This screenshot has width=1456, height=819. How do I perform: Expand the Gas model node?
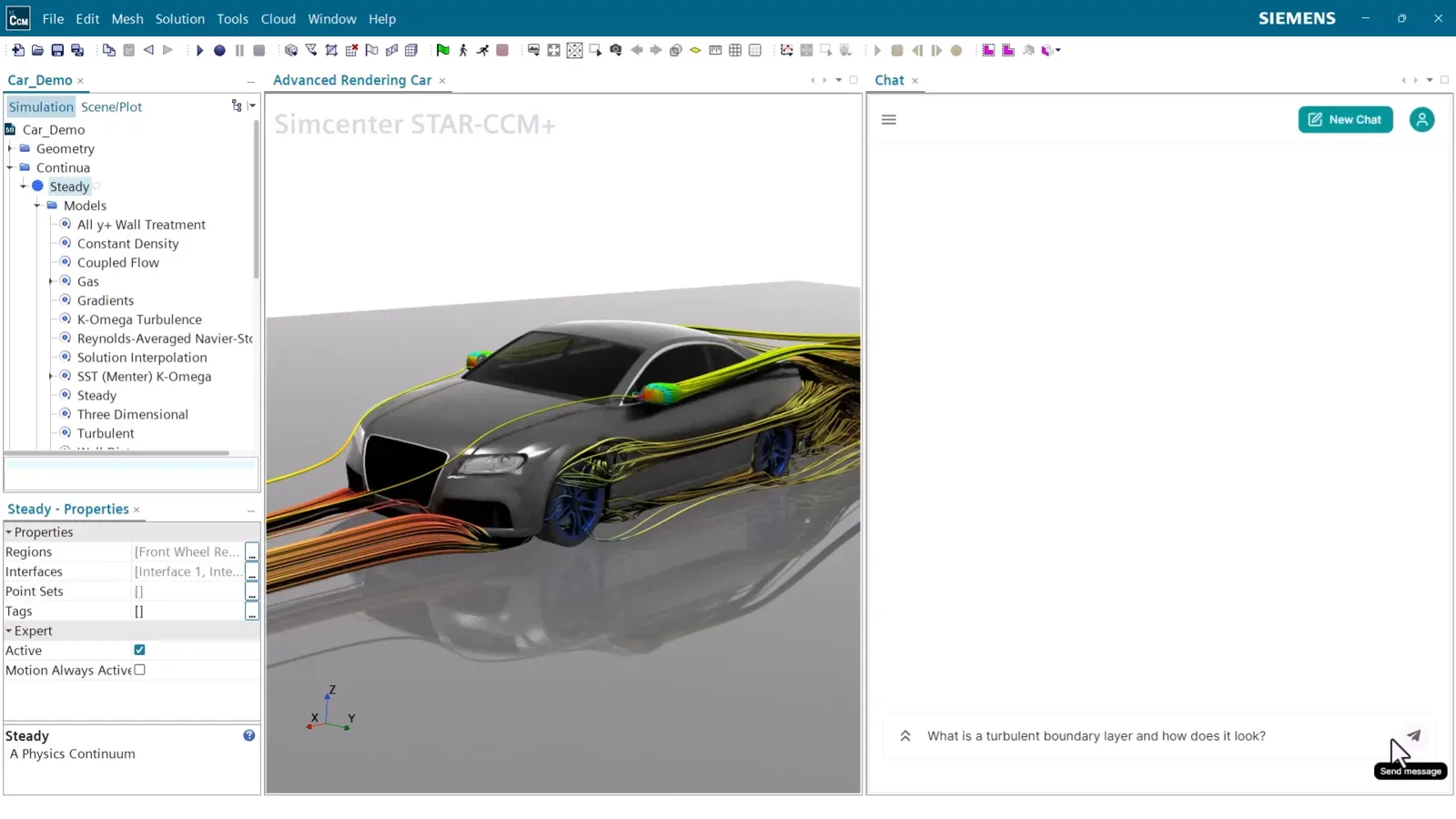[51, 281]
